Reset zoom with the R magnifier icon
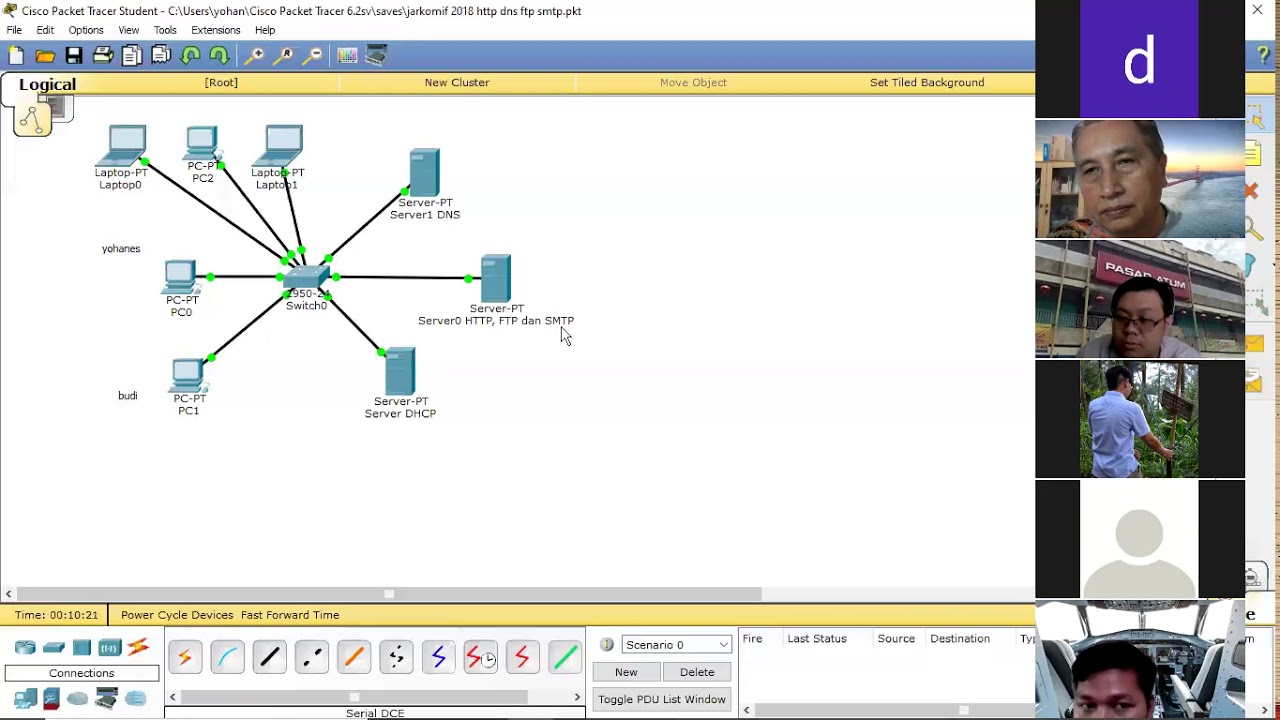The image size is (1280, 720). coord(285,56)
